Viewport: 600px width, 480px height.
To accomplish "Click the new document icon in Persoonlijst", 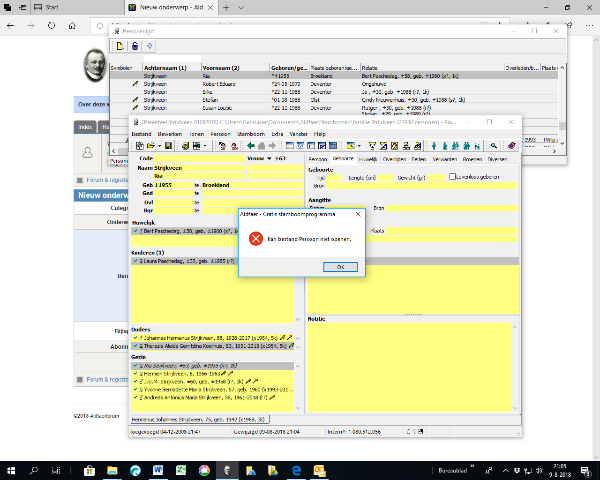I will coord(120,46).
